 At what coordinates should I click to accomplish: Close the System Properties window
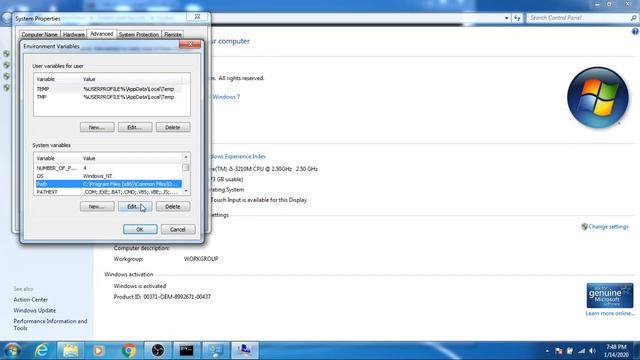[x=198, y=17]
